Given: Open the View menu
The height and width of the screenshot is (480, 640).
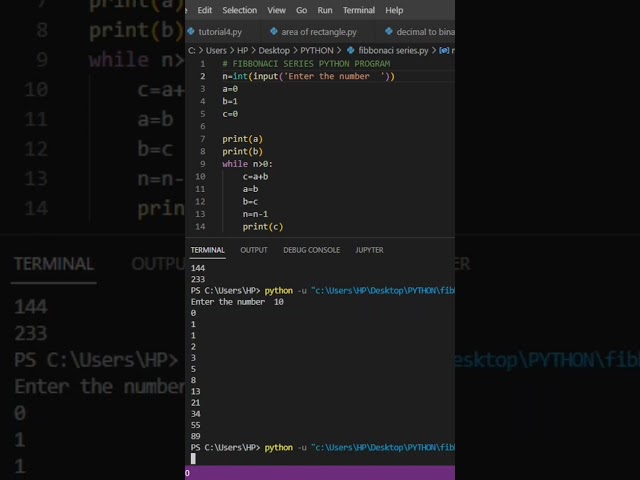Looking at the screenshot, I should (x=276, y=10).
